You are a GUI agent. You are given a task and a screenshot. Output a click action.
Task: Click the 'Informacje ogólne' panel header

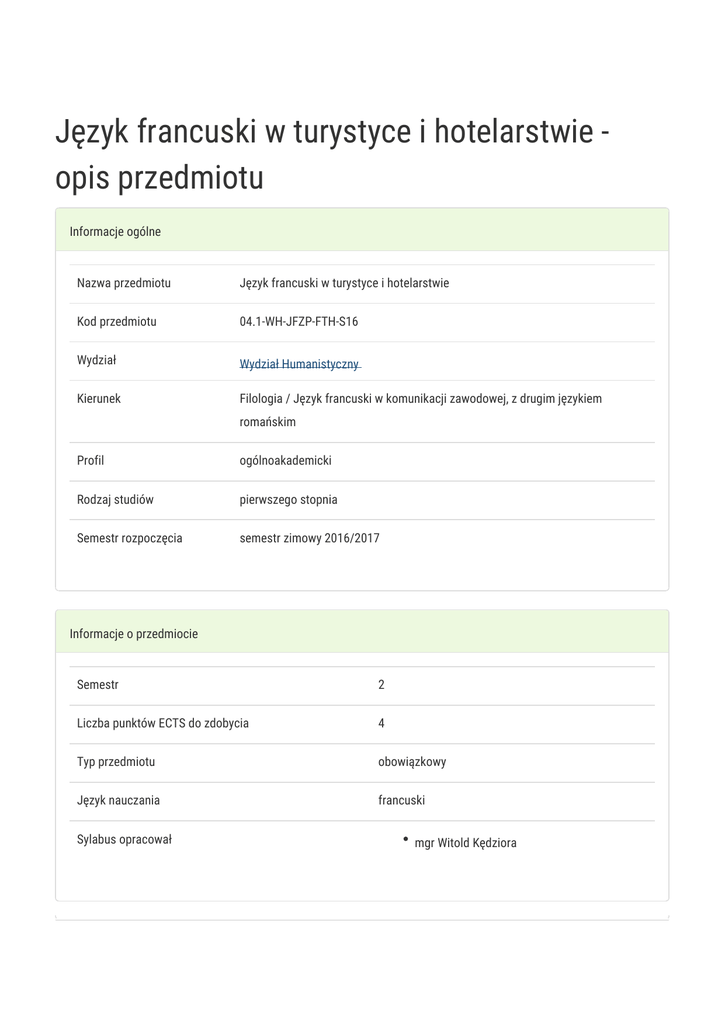[115, 232]
